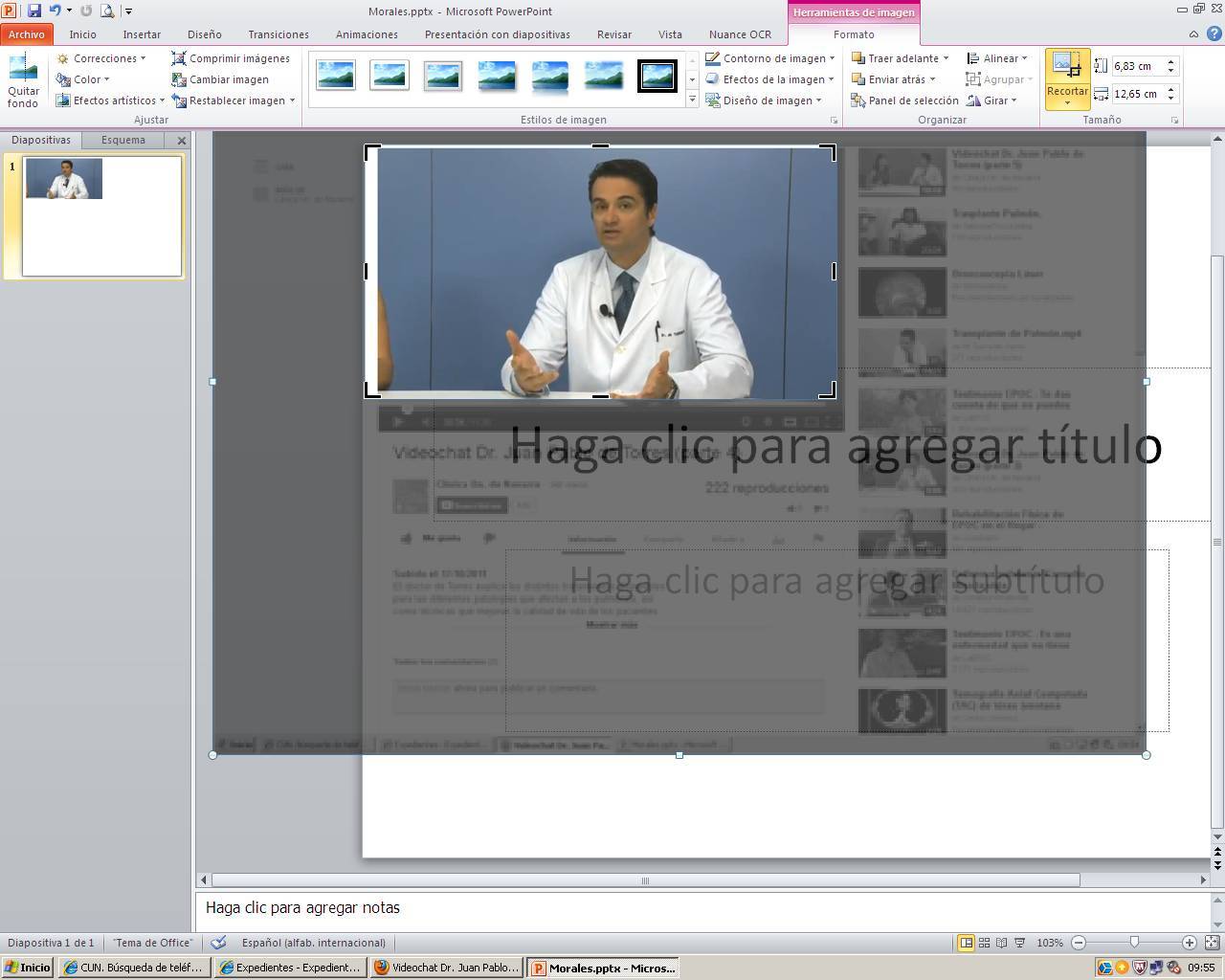
Task: Open print preview from the quick access toolbar
Action: [x=107, y=11]
